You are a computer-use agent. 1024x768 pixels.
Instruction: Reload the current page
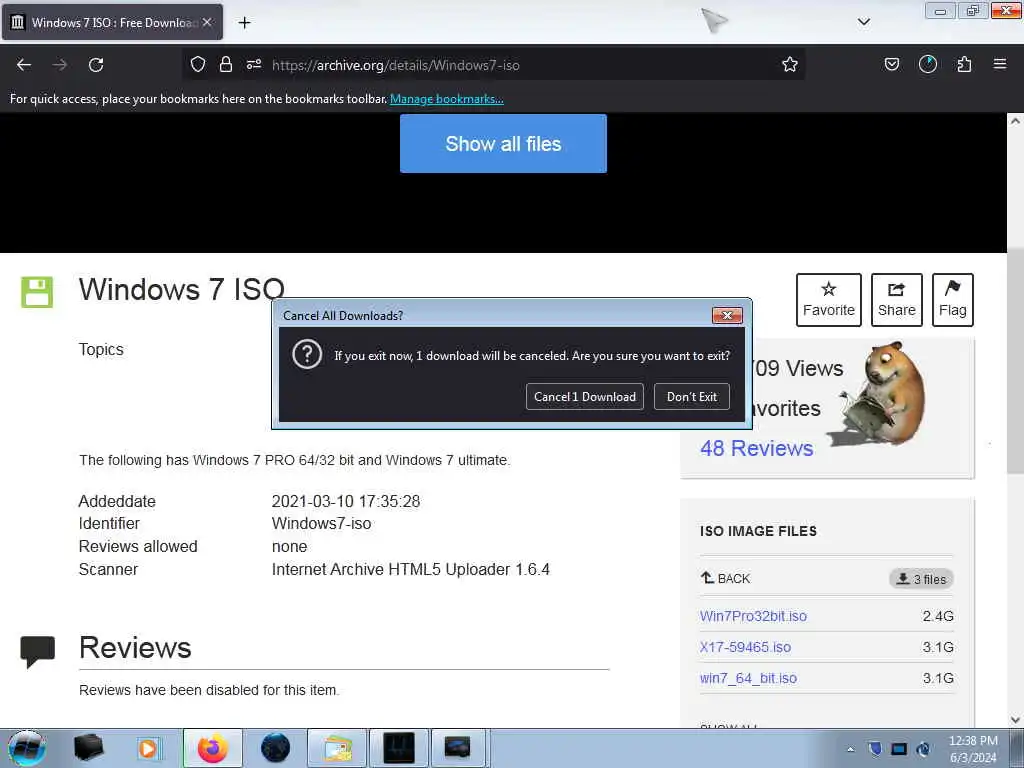point(96,65)
